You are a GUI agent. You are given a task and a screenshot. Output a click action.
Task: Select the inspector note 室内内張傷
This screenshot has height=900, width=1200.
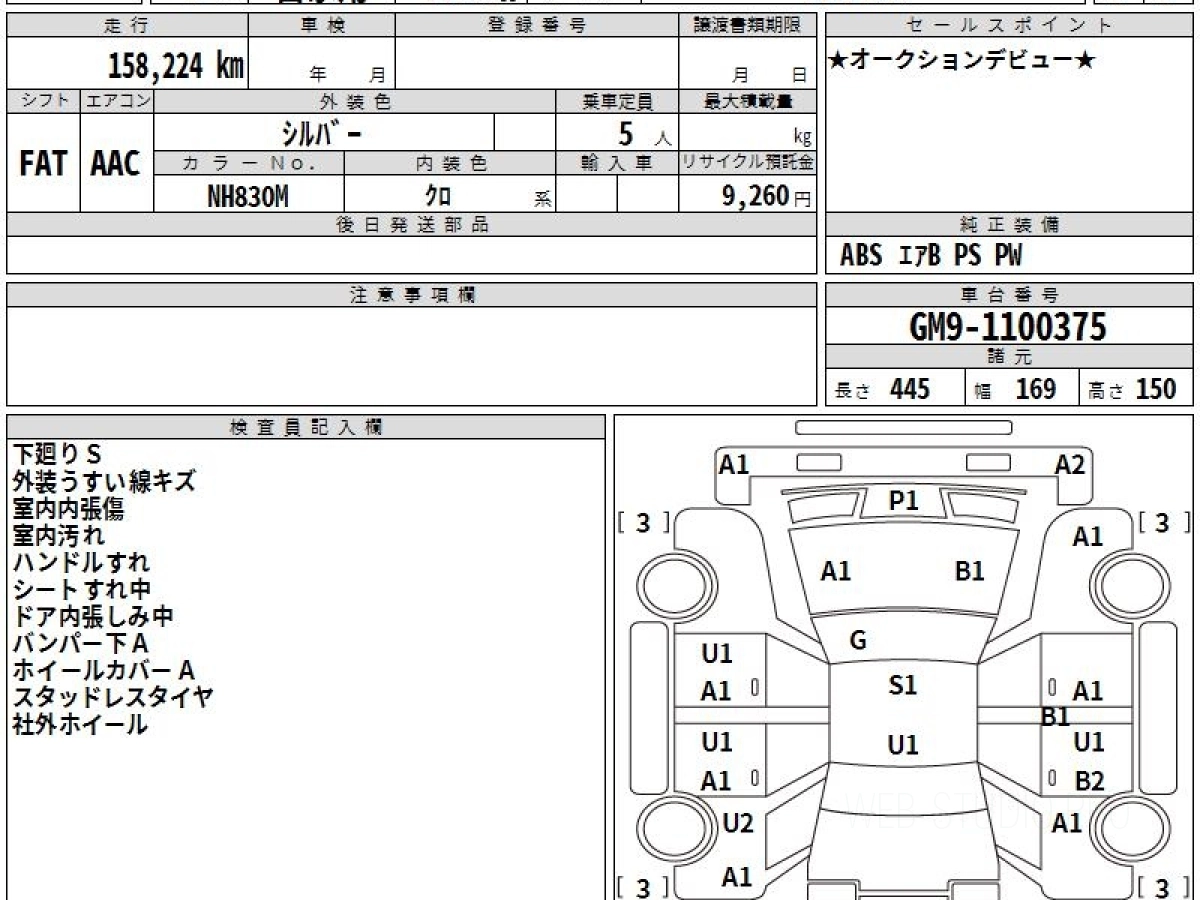point(69,508)
